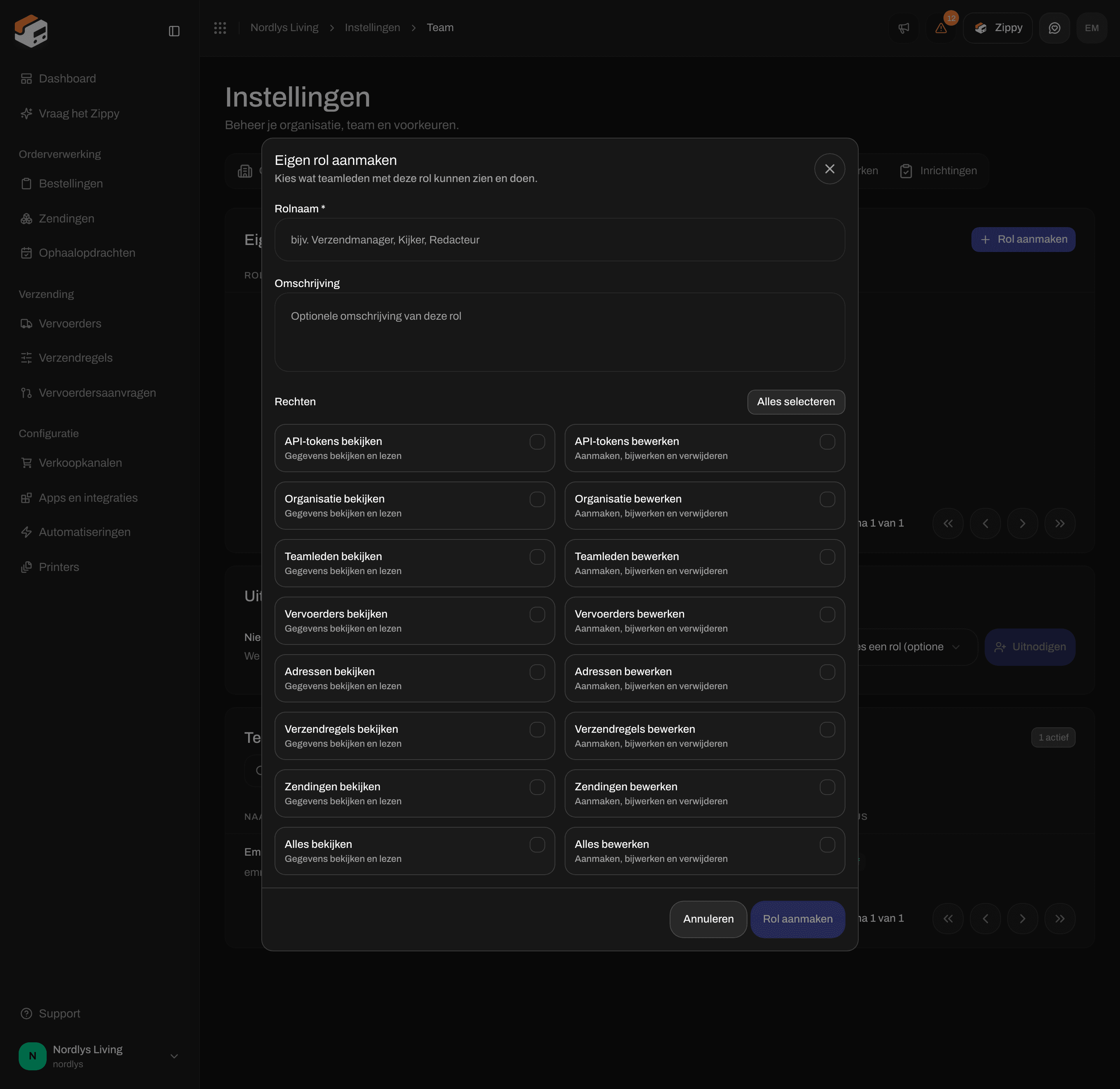This screenshot has width=1120, height=1089.
Task: Expand the Nordlys Living organization switcher
Action: pos(100,1056)
